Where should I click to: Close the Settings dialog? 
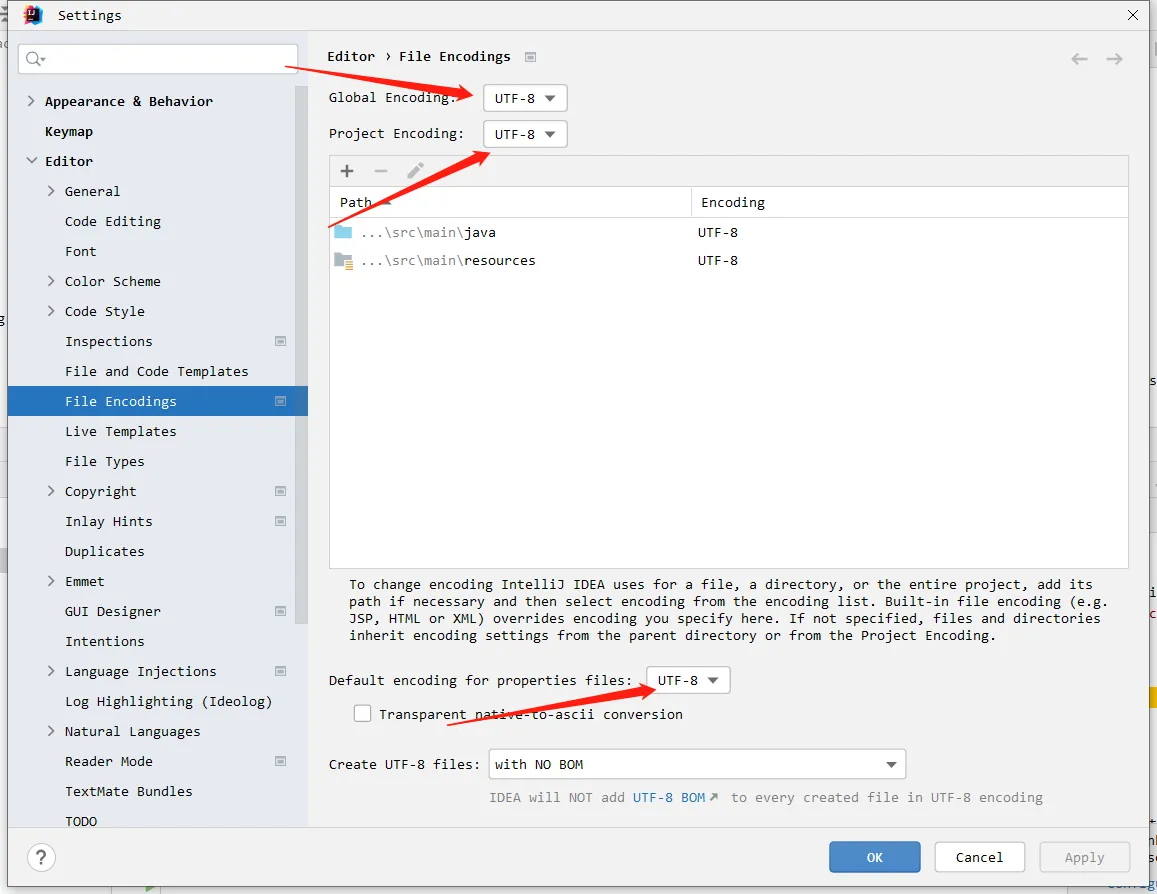coord(1133,15)
